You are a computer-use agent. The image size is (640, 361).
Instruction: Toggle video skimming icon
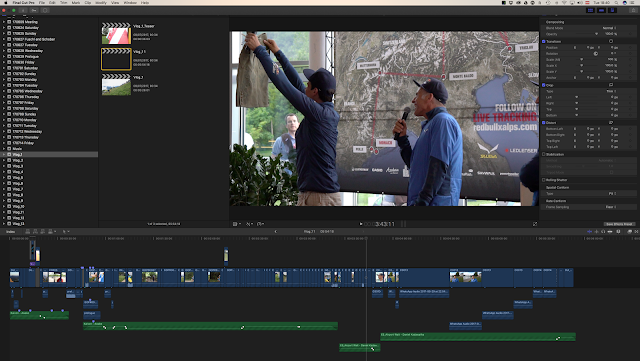point(589,232)
